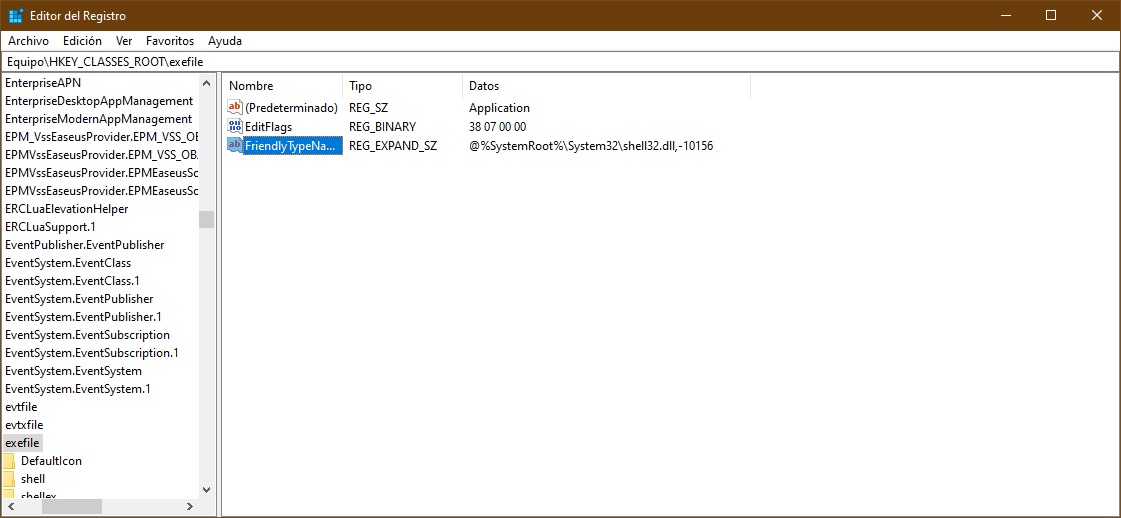Click the REG_SZ type cell
The image size is (1121, 518).
tap(368, 108)
